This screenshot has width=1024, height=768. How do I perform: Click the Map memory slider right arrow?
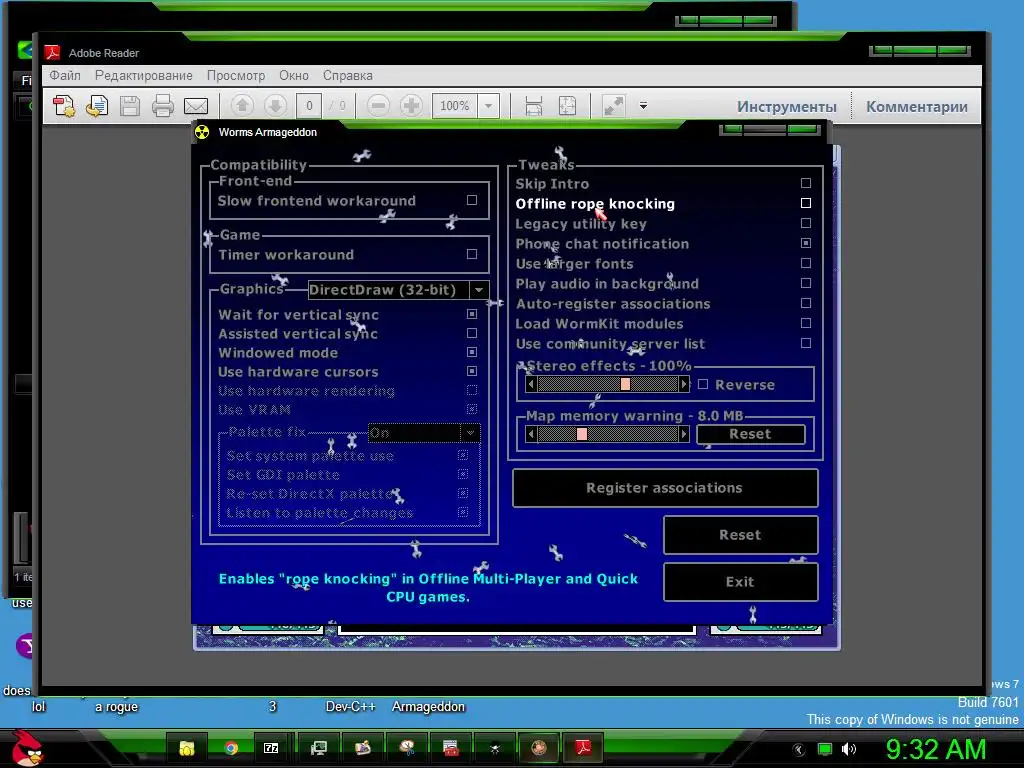[684, 434]
